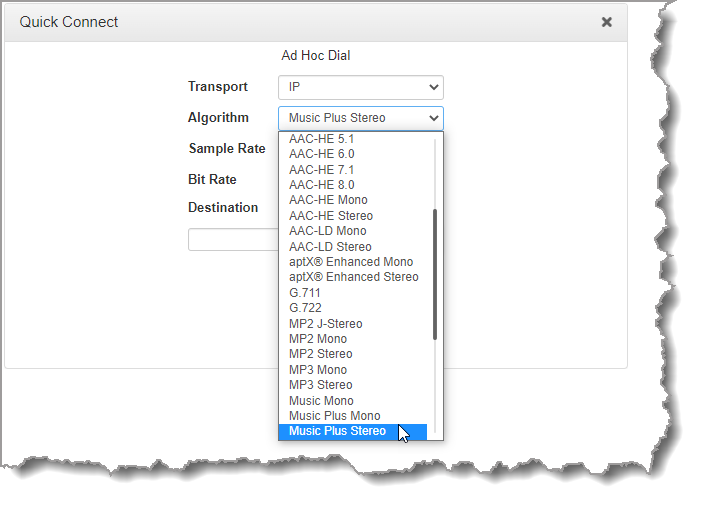Viewport: 707px width, 508px height.
Task: Choose AAC-HE Mono algorithm
Action: click(328, 200)
